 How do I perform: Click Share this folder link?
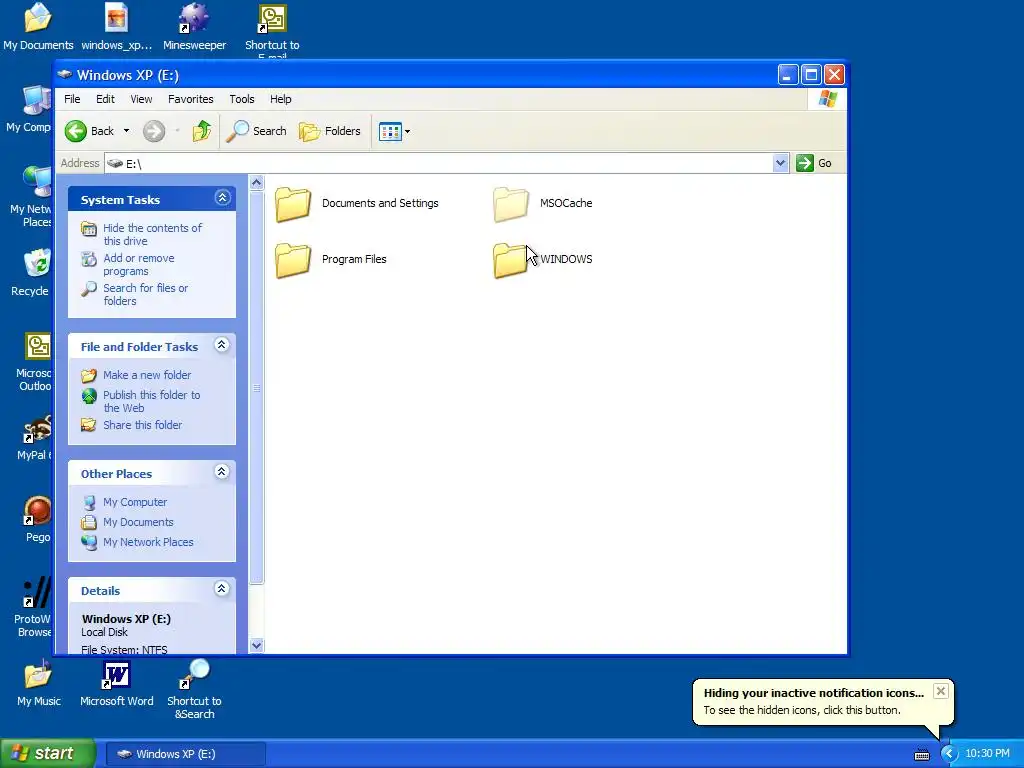pos(142,425)
